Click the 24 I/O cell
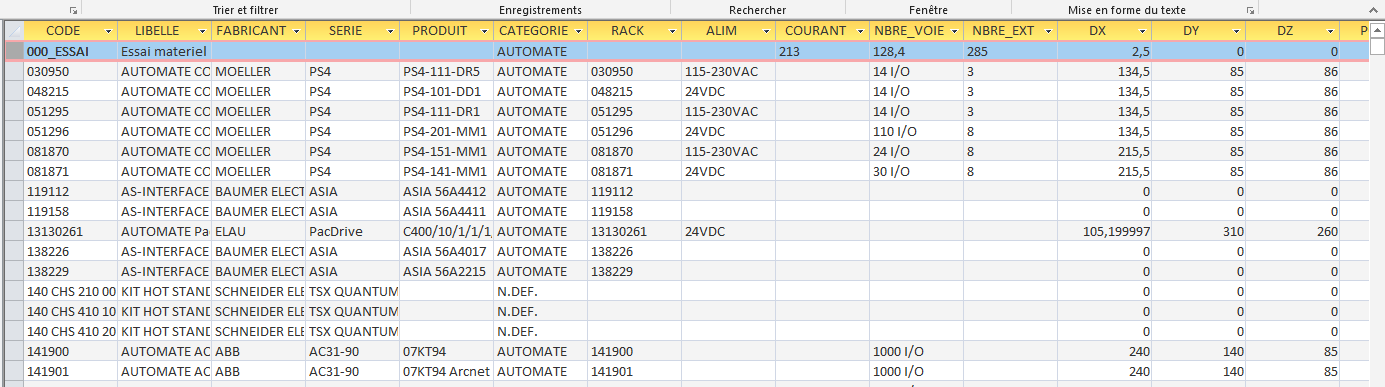The image size is (1385, 387). [916, 151]
